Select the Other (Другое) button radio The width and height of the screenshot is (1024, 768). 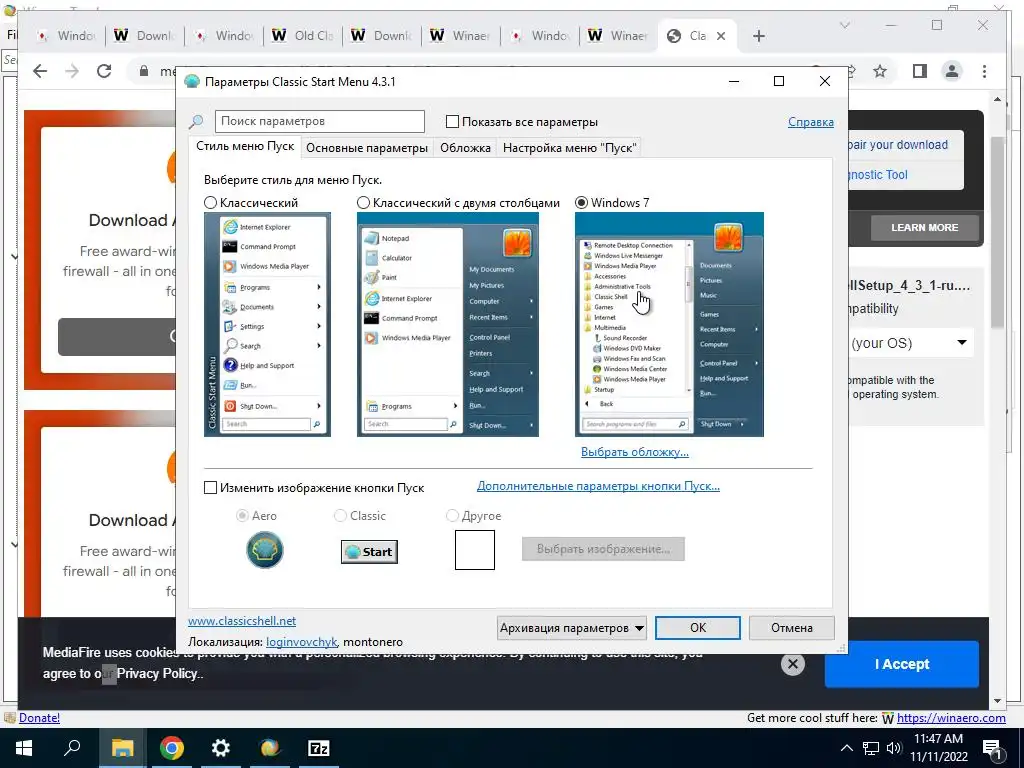pyautogui.click(x=452, y=516)
